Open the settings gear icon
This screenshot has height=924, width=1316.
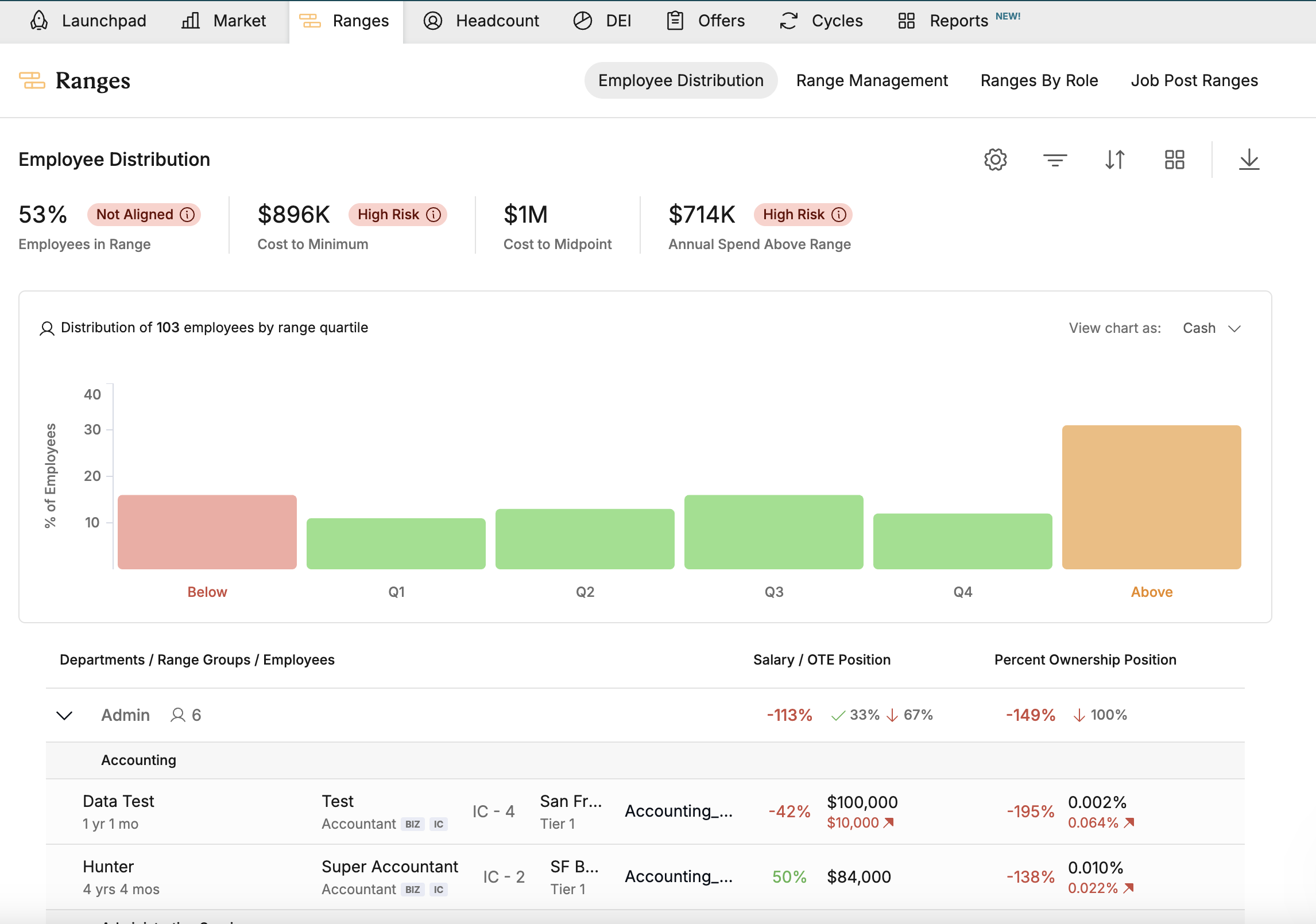click(x=995, y=160)
